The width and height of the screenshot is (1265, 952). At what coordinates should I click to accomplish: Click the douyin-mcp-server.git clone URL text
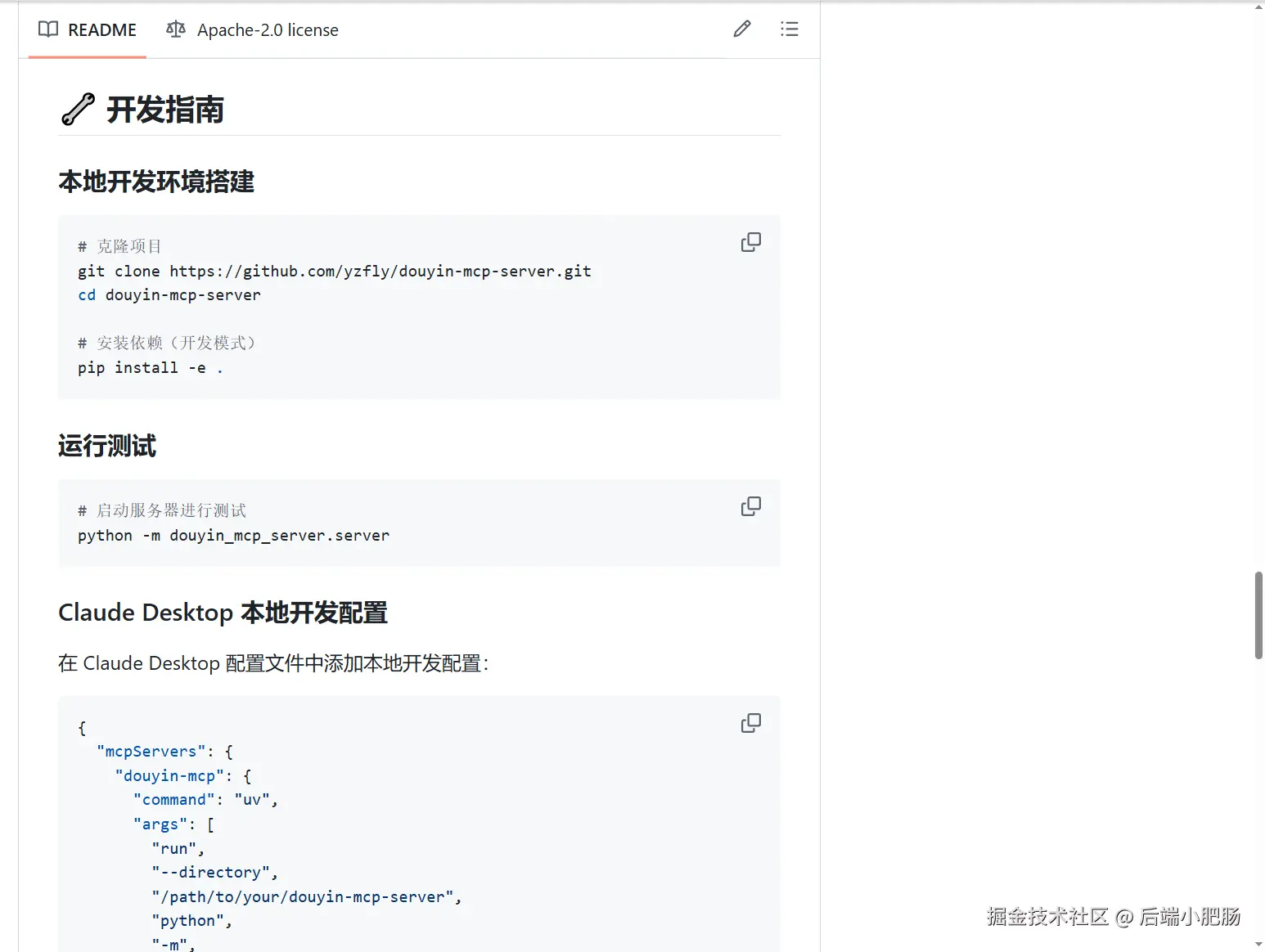coord(380,272)
